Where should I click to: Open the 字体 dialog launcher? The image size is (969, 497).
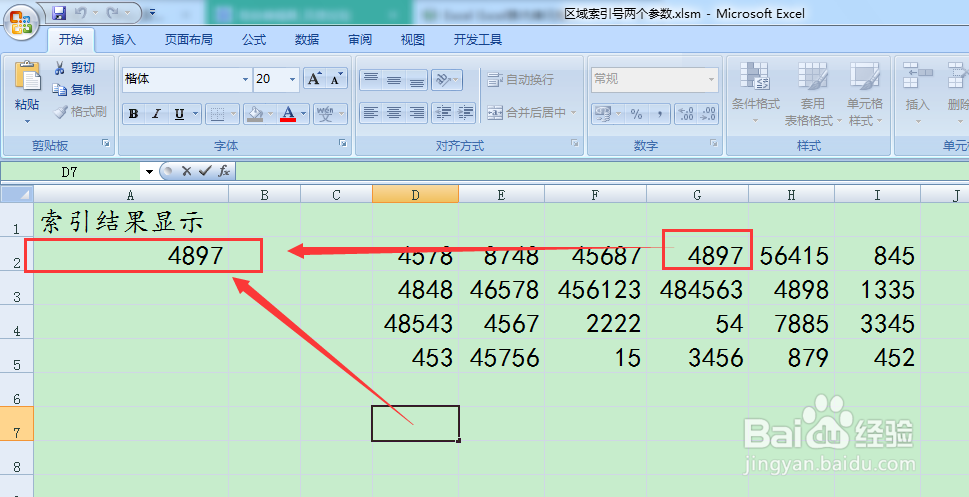click(x=343, y=143)
